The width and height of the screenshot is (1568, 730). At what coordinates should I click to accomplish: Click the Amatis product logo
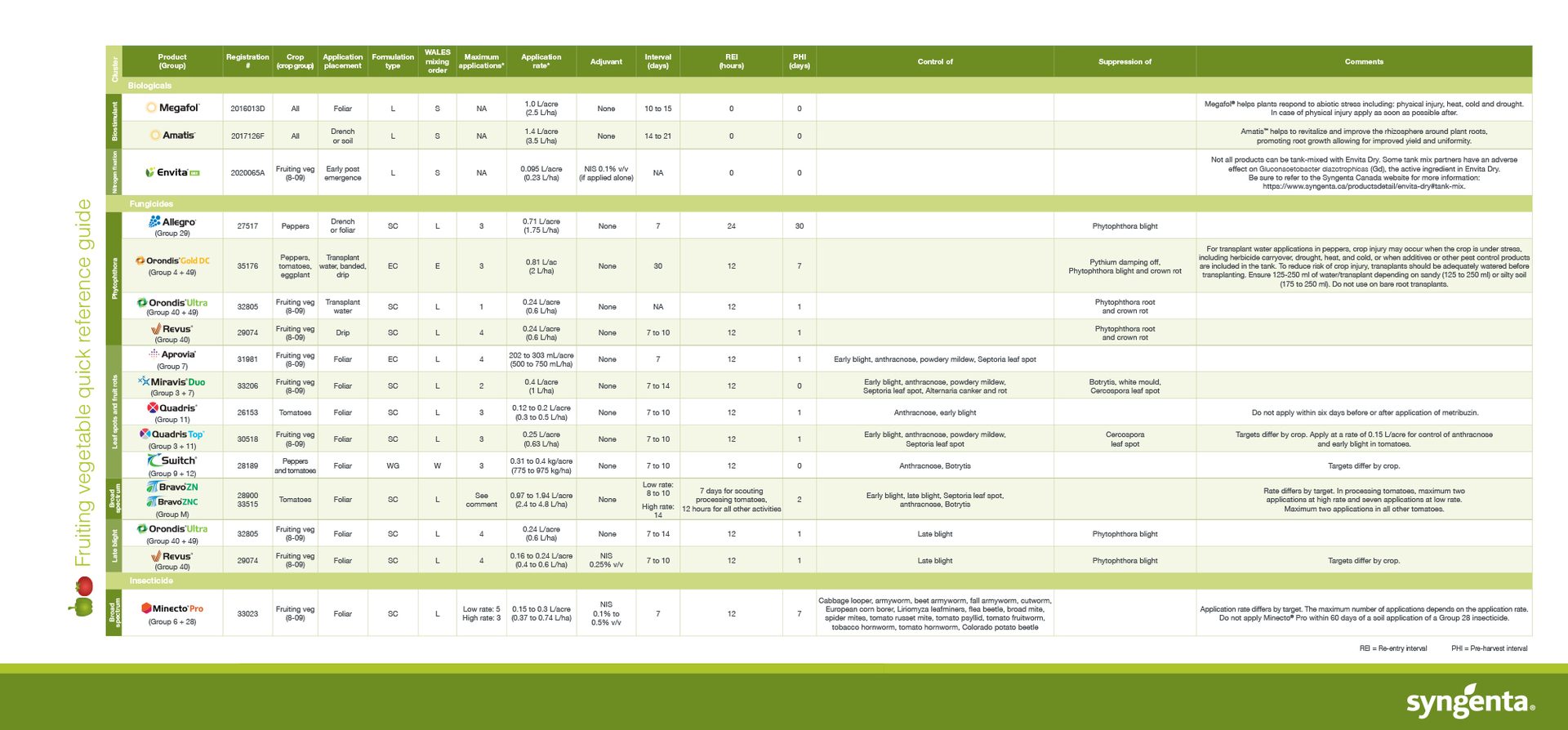[x=172, y=135]
